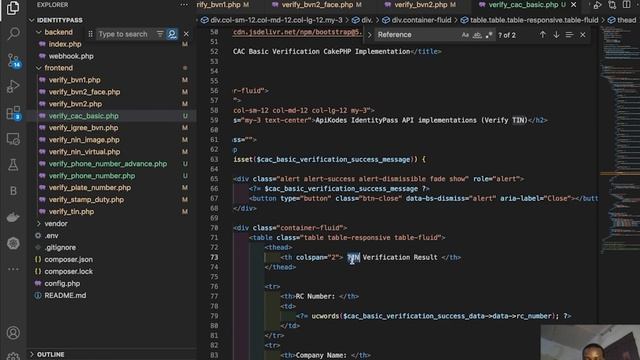640x360 pixels.
Task: Open the Search view in activity bar
Action: point(13,33)
